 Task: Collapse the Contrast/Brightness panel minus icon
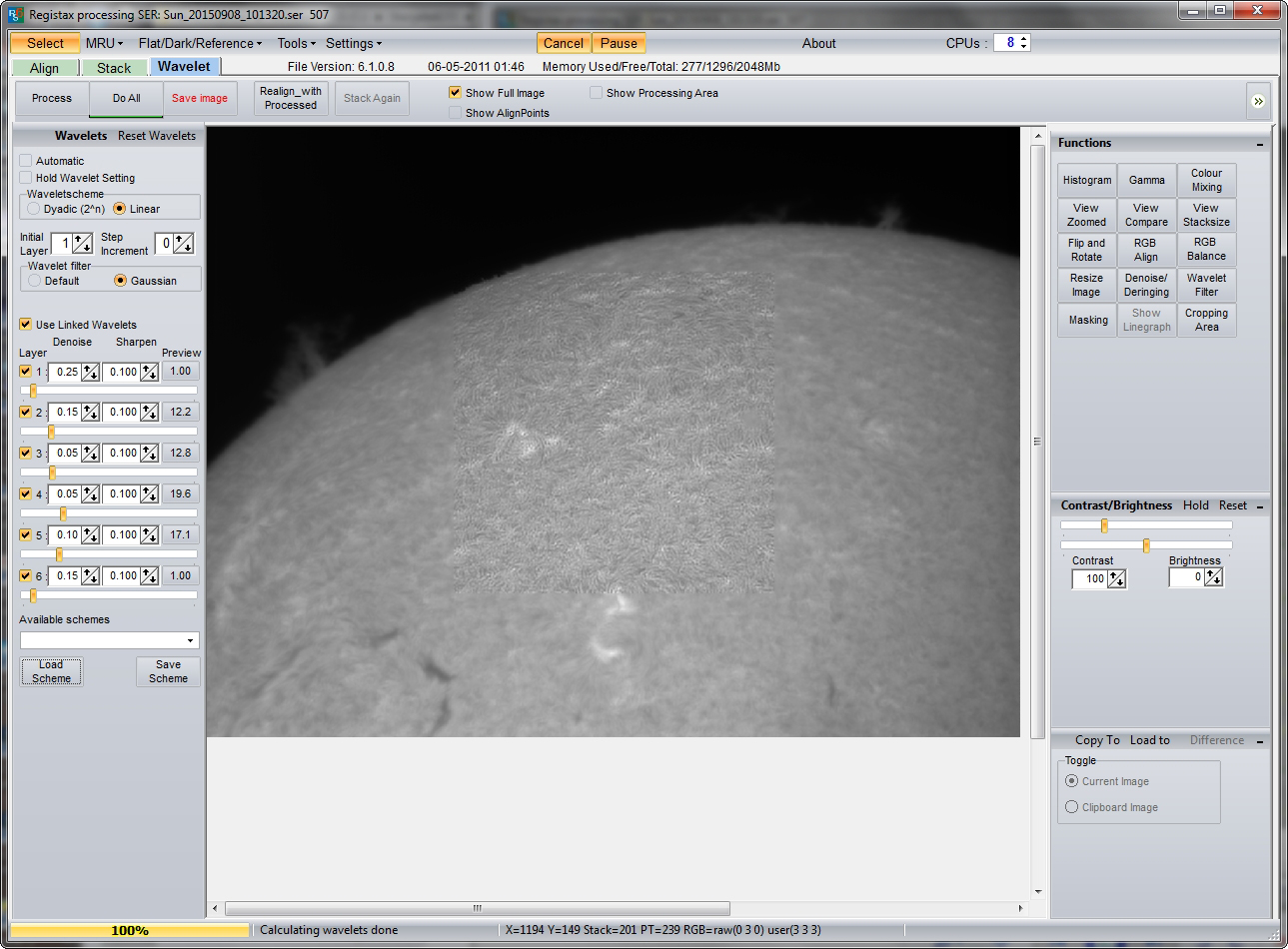(x=1259, y=506)
